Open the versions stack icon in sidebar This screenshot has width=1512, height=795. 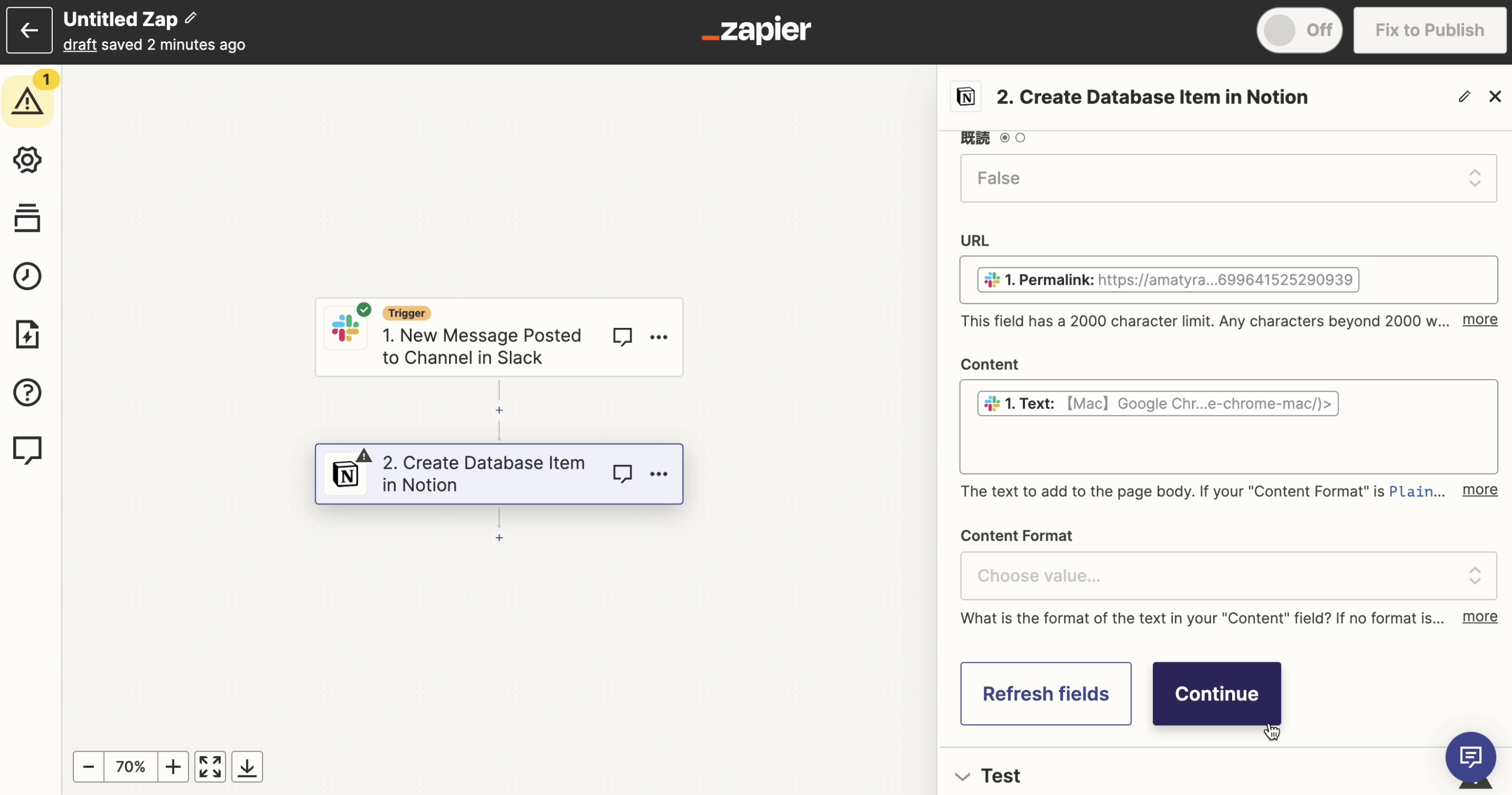(27, 218)
